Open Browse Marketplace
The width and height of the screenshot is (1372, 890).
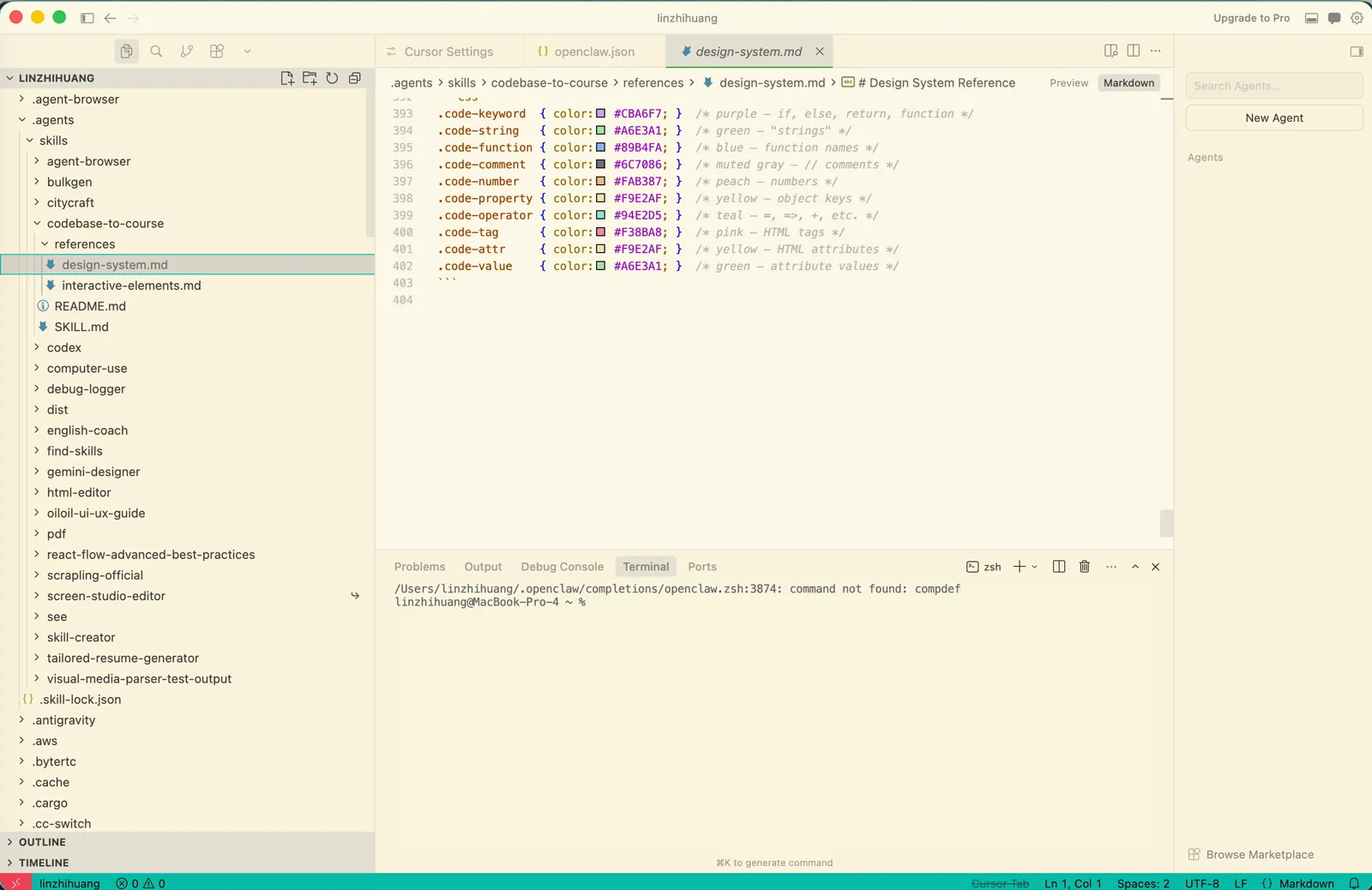point(1251,855)
